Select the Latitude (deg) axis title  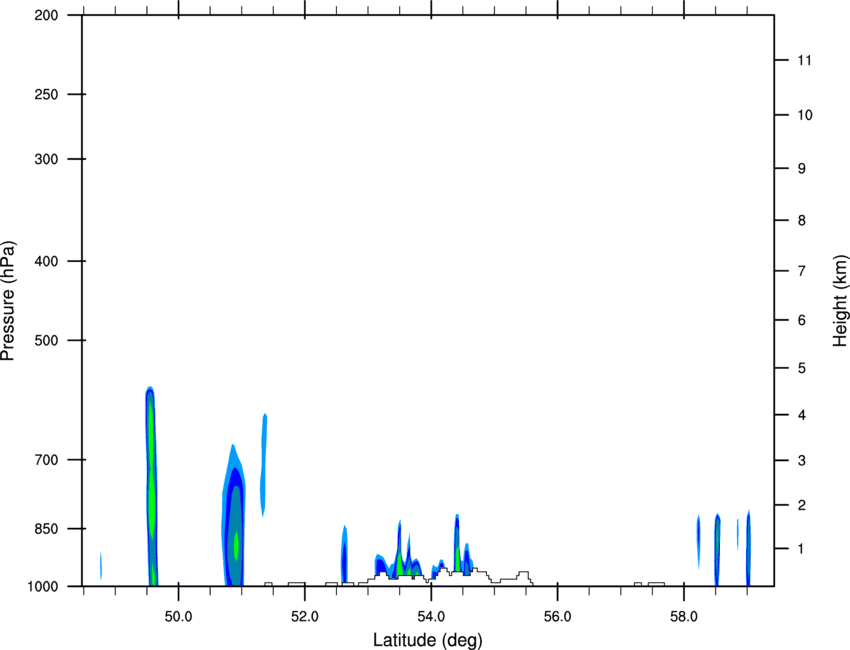[x=428, y=640]
